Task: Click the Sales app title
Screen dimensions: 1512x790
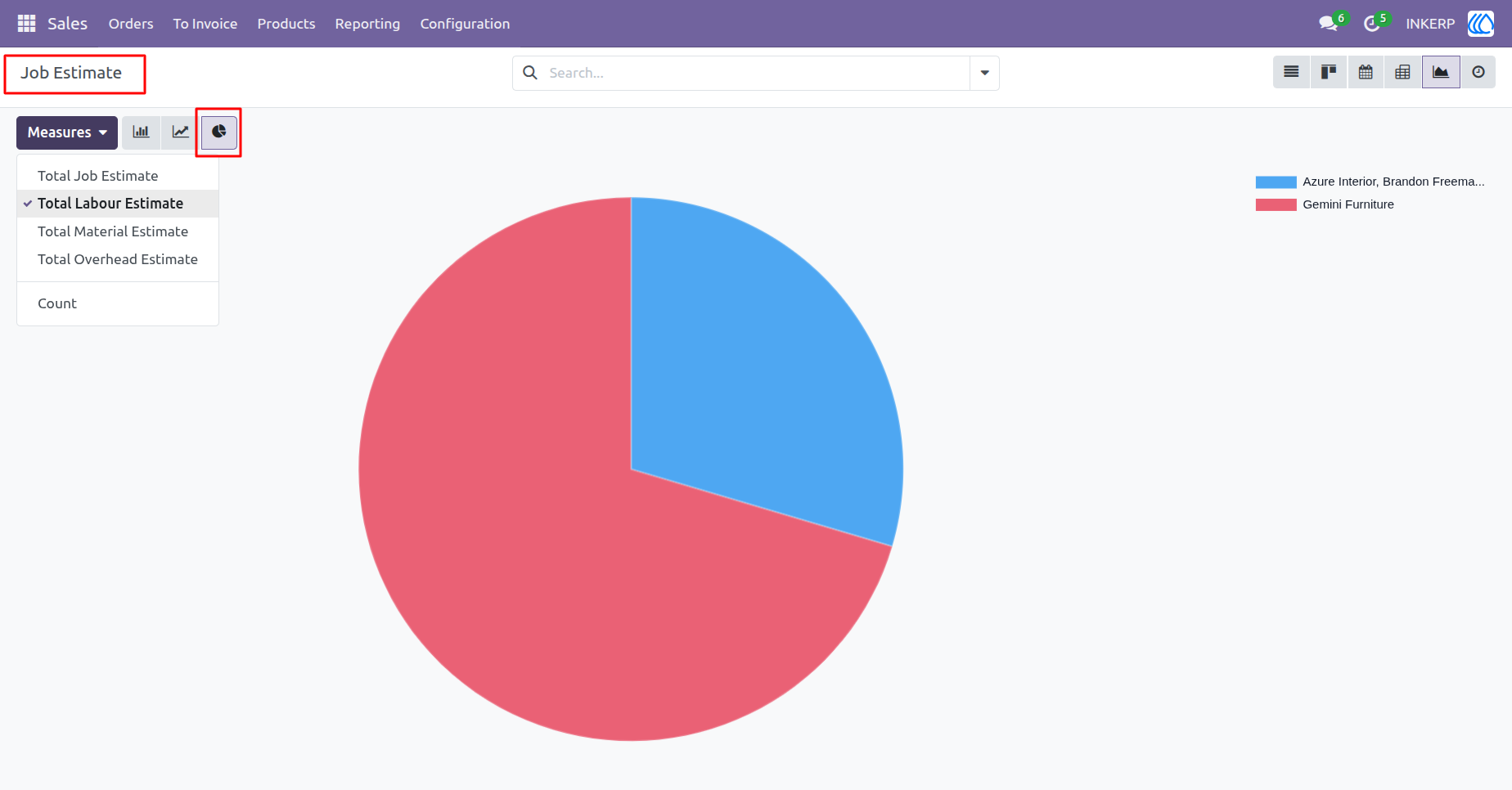Action: pos(67,24)
